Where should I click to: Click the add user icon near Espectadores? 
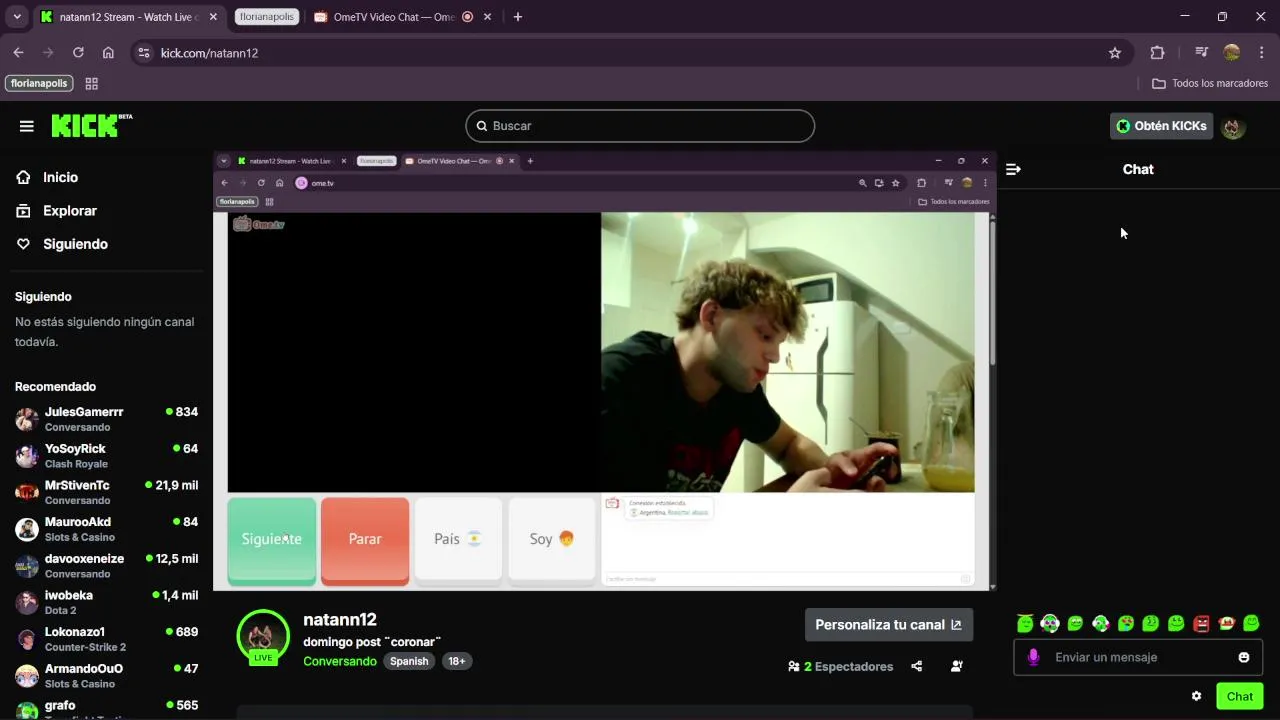pyautogui.click(x=957, y=666)
